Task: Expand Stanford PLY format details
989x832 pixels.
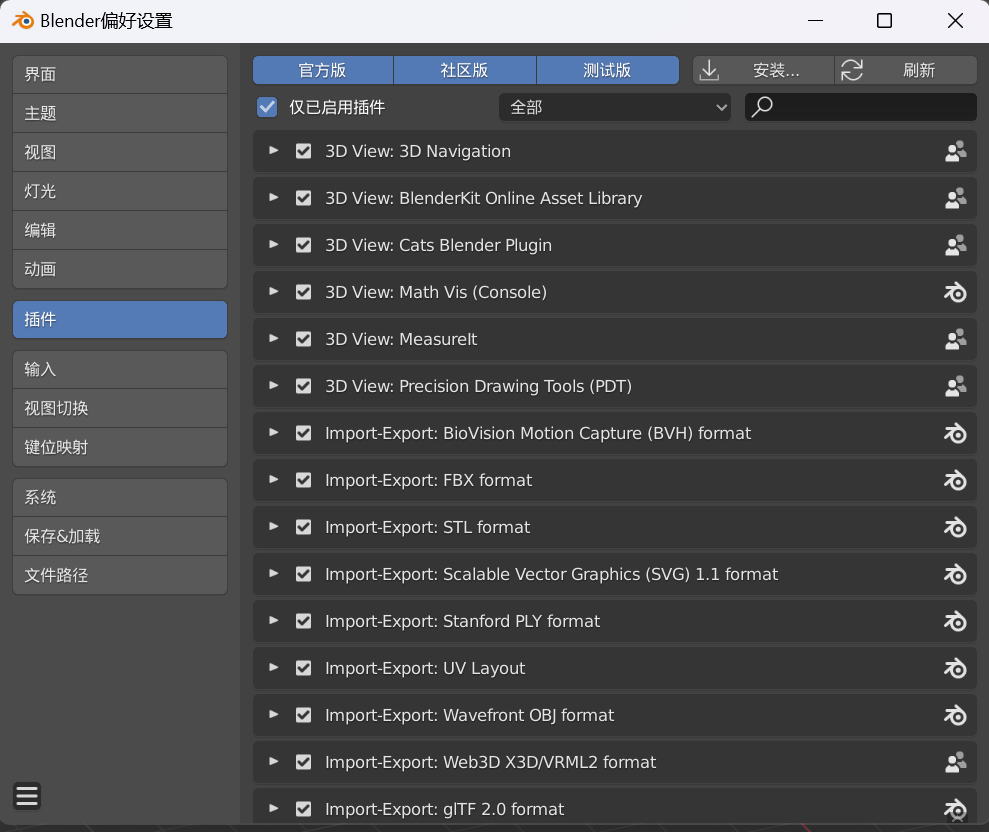Action: click(273, 621)
